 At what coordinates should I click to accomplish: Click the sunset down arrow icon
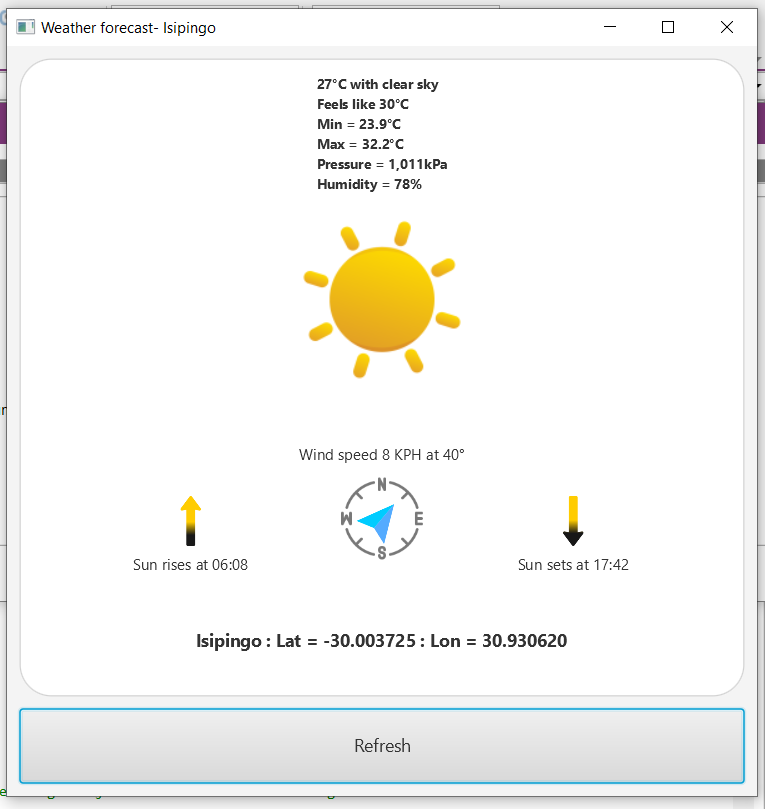click(573, 521)
